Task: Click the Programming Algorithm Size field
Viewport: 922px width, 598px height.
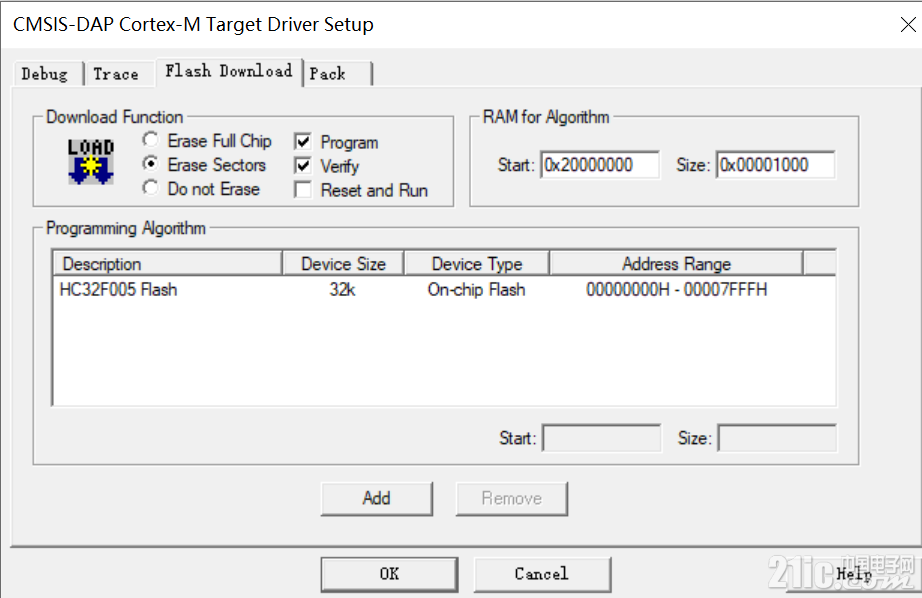Action: click(777, 439)
